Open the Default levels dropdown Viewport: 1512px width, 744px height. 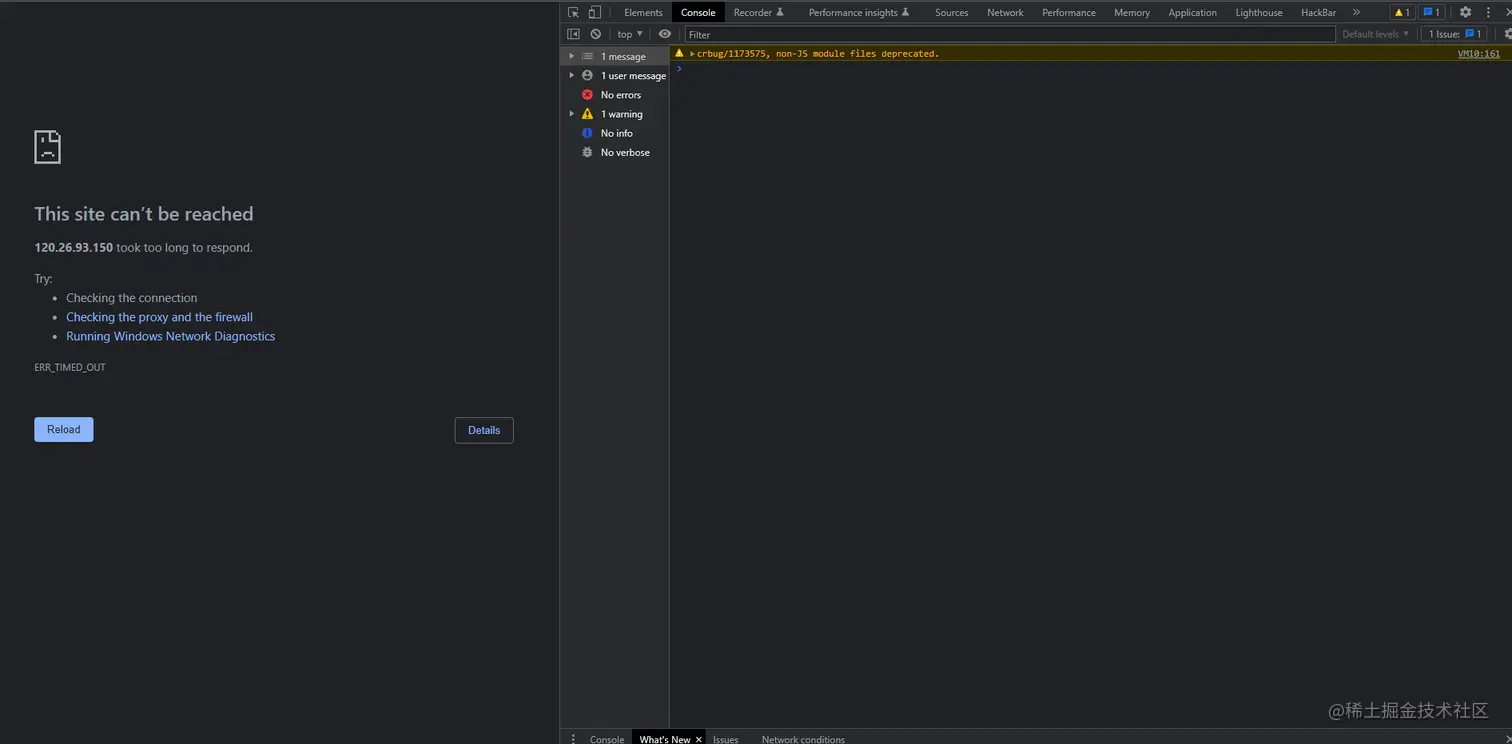(x=1376, y=34)
